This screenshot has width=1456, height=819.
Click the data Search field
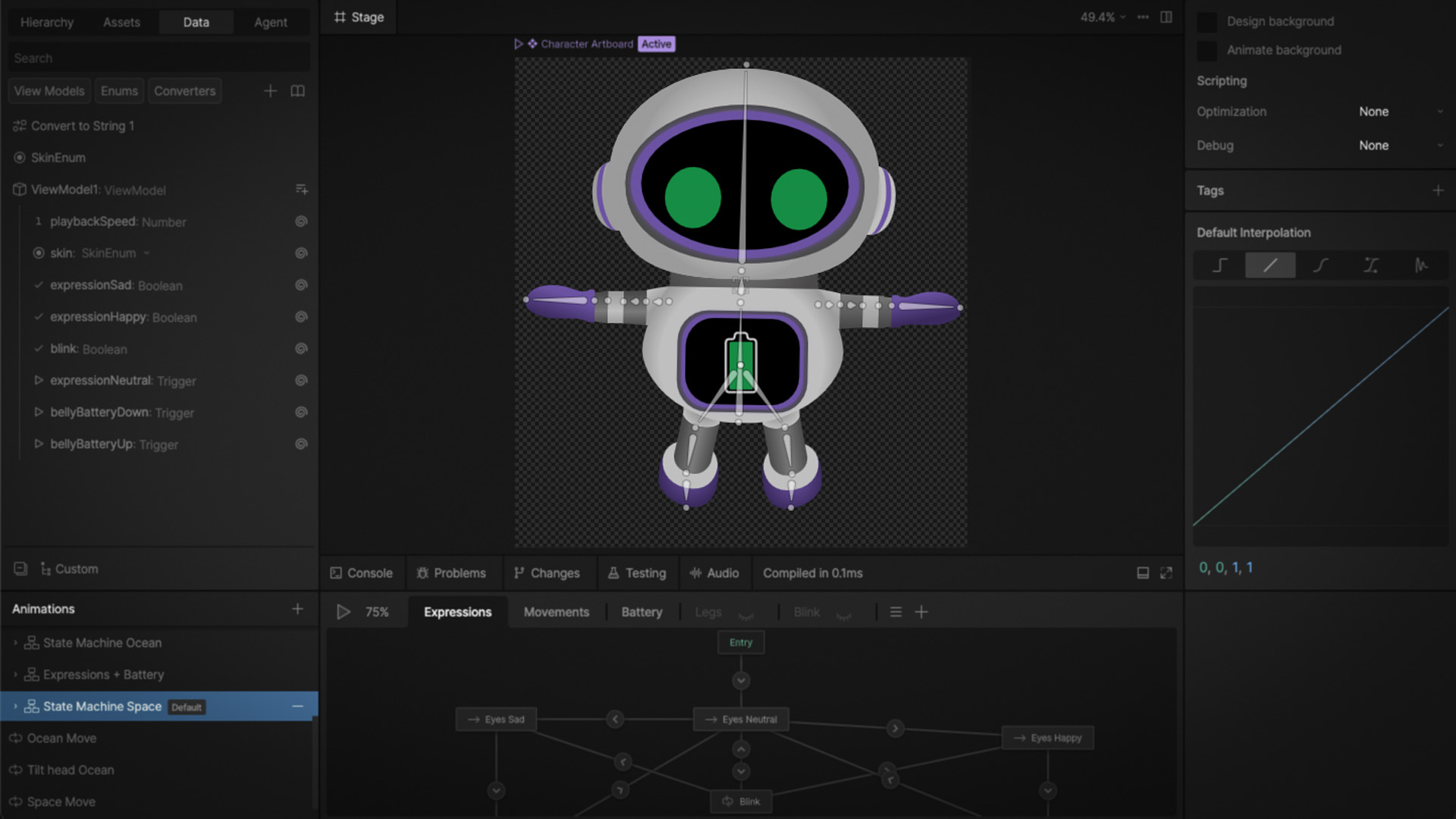point(159,58)
